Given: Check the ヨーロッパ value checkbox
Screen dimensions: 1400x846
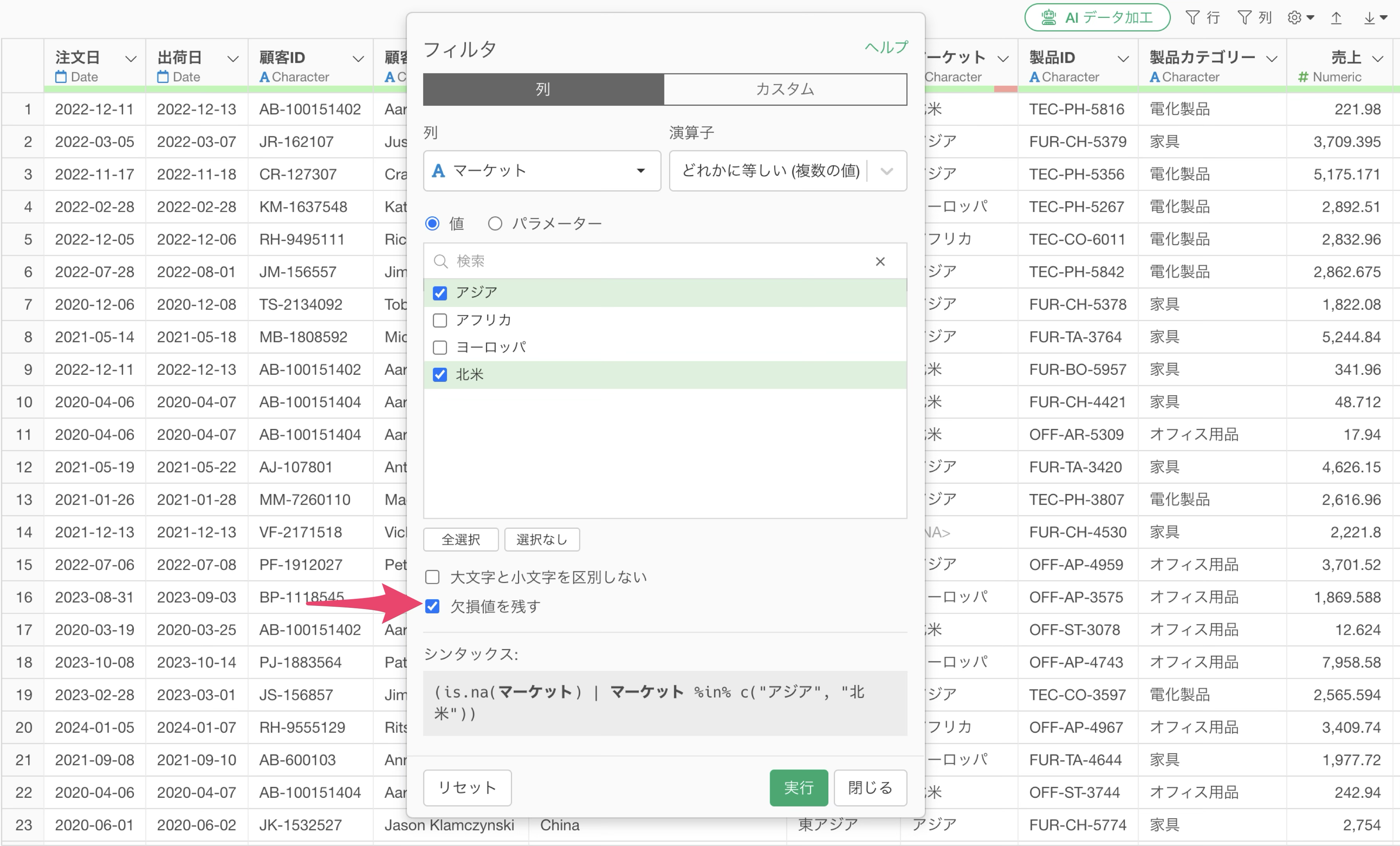Looking at the screenshot, I should tap(440, 347).
